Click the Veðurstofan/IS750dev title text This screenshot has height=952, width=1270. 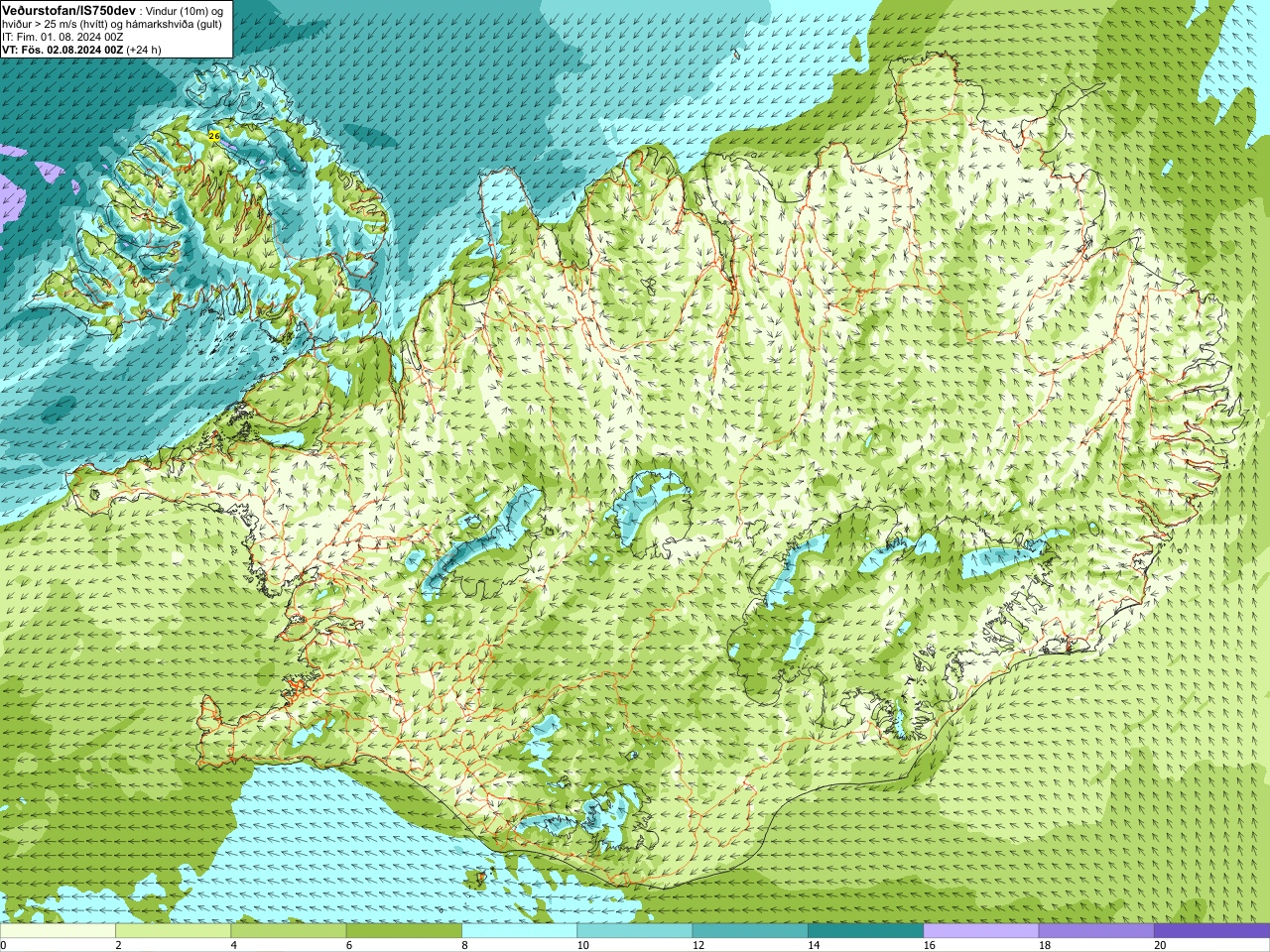(x=68, y=9)
